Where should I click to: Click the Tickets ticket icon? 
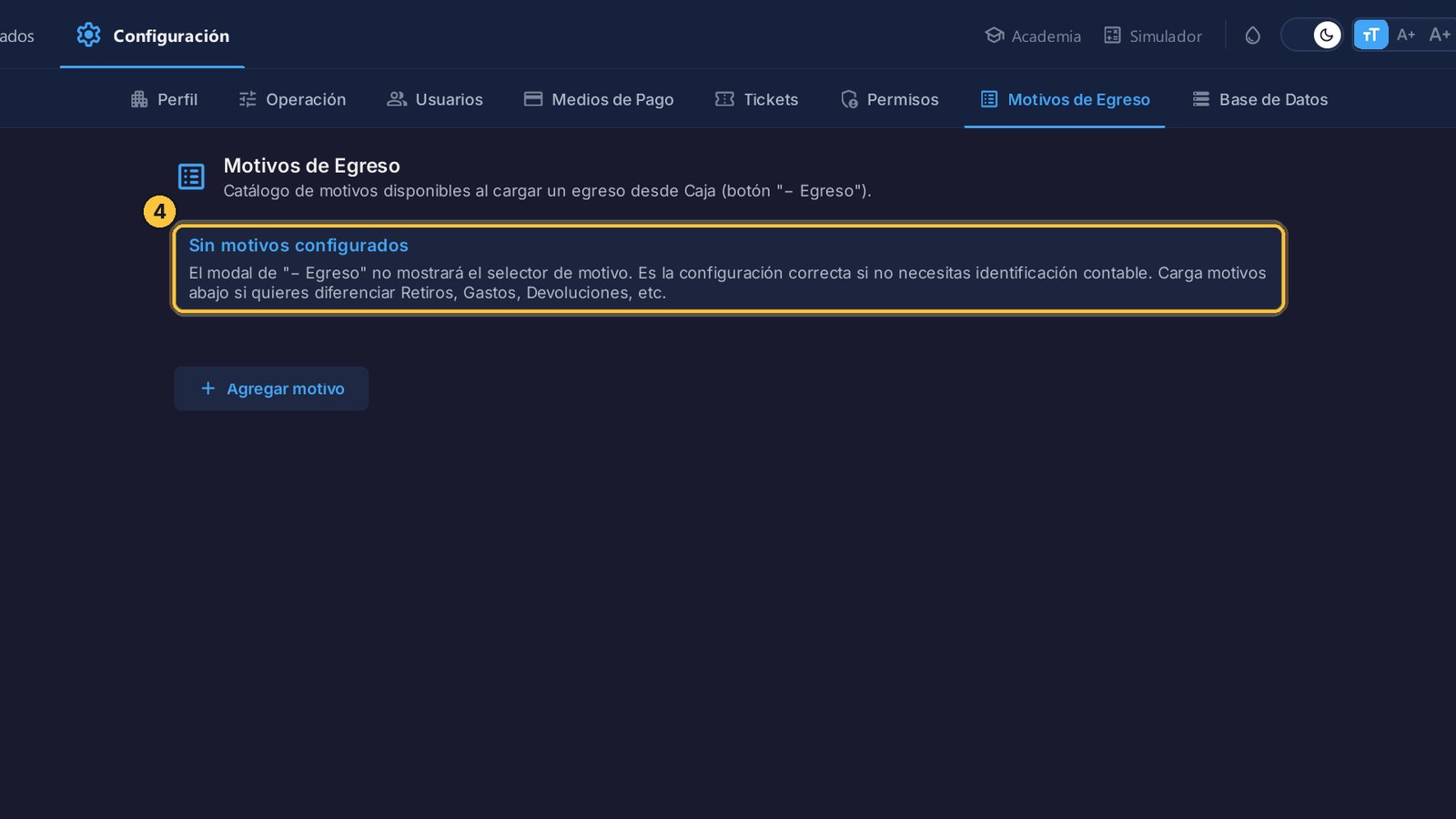pos(724,99)
